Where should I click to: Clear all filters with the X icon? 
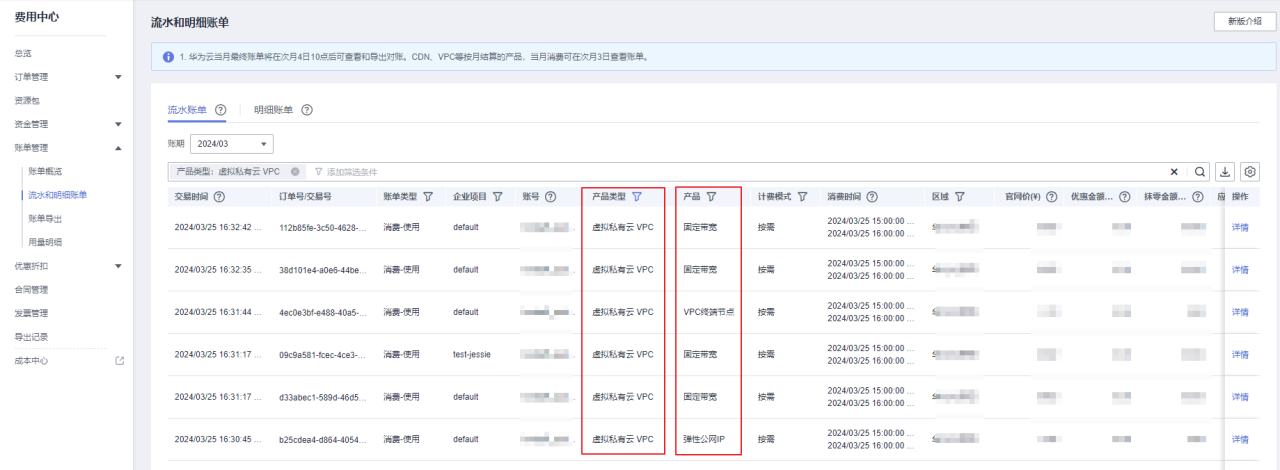click(x=1174, y=171)
